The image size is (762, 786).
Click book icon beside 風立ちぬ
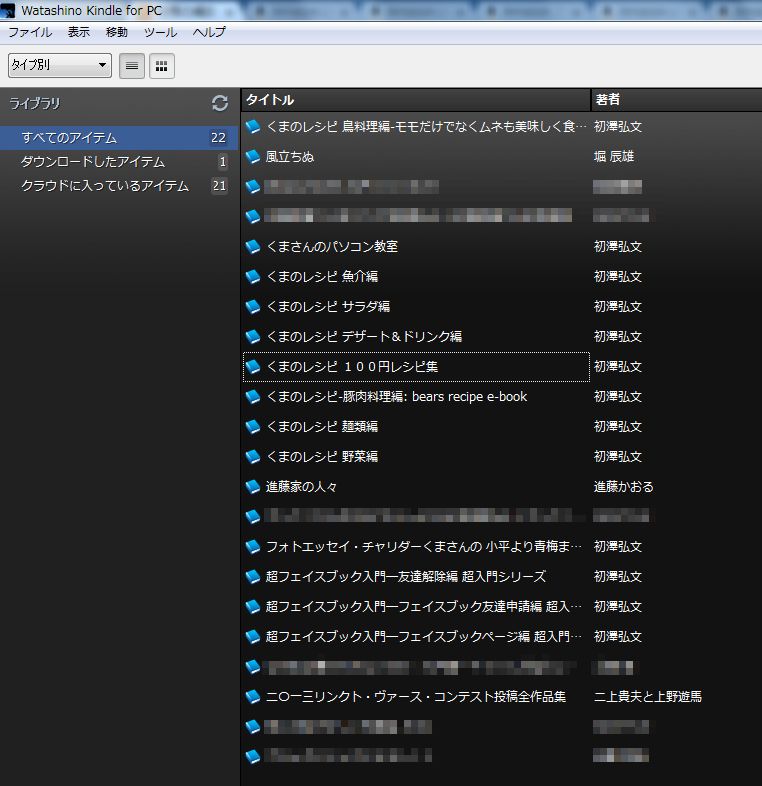tap(253, 157)
